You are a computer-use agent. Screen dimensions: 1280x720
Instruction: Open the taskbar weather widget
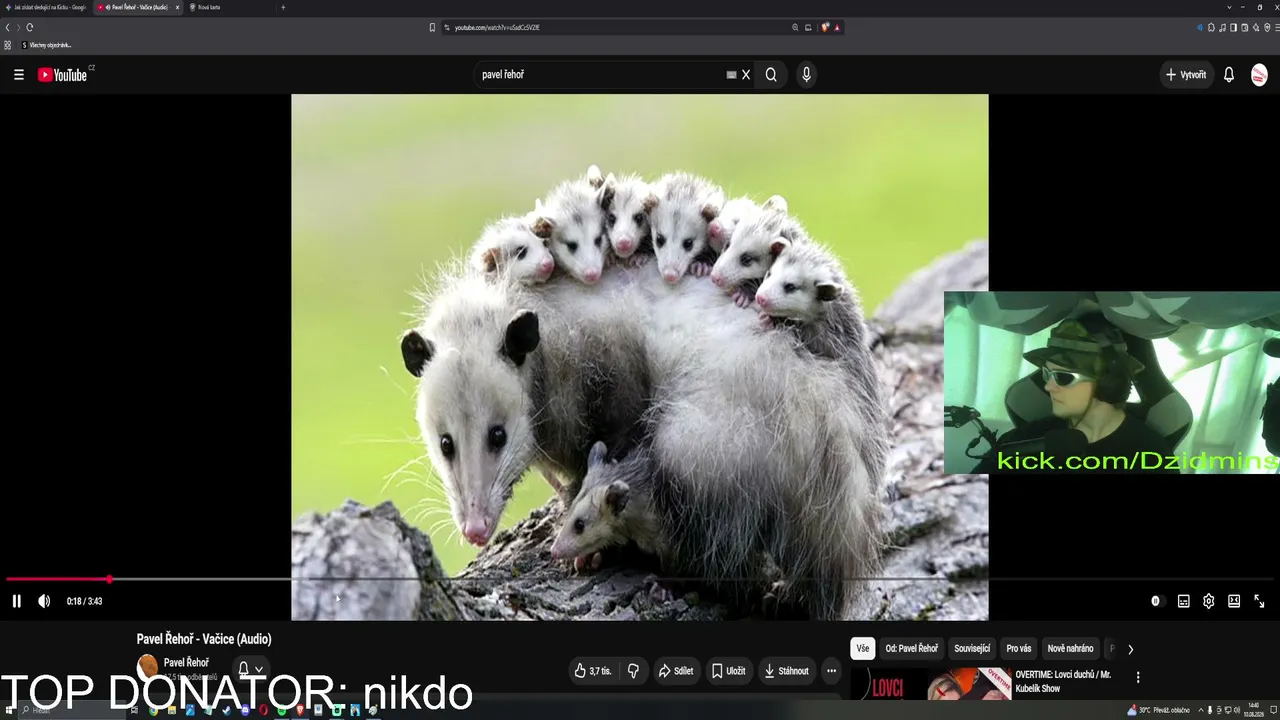(x=1157, y=710)
